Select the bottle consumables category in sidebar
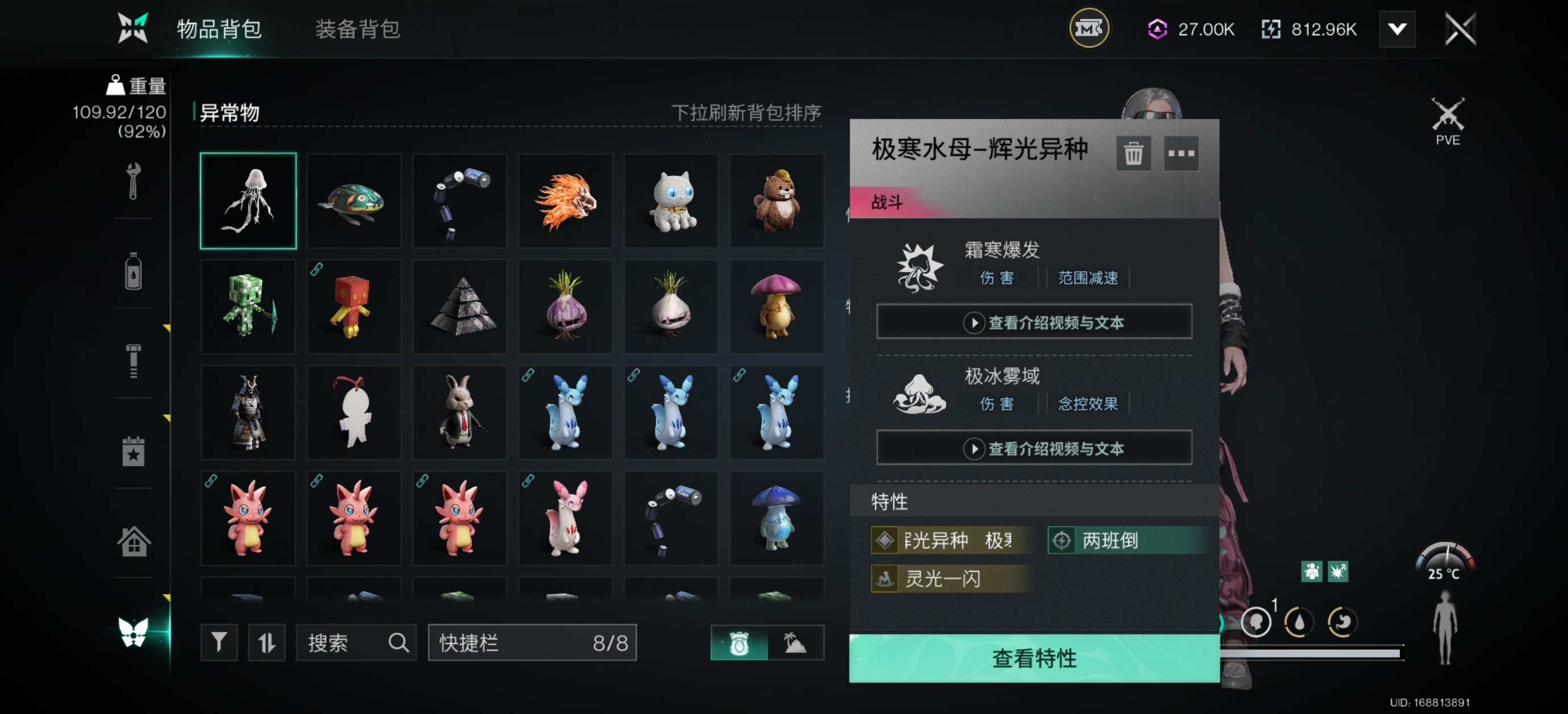 pos(134,271)
